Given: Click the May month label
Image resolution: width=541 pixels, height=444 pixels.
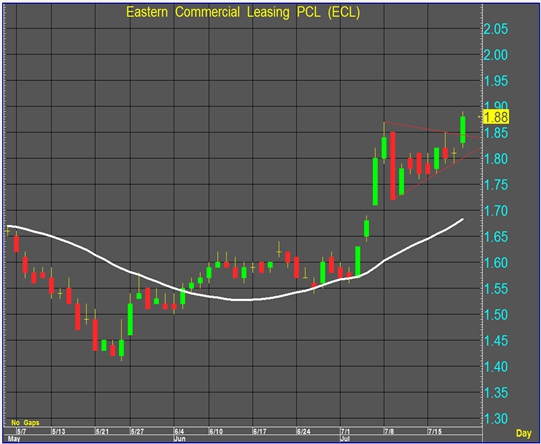Looking at the screenshot, I should pos(14,439).
